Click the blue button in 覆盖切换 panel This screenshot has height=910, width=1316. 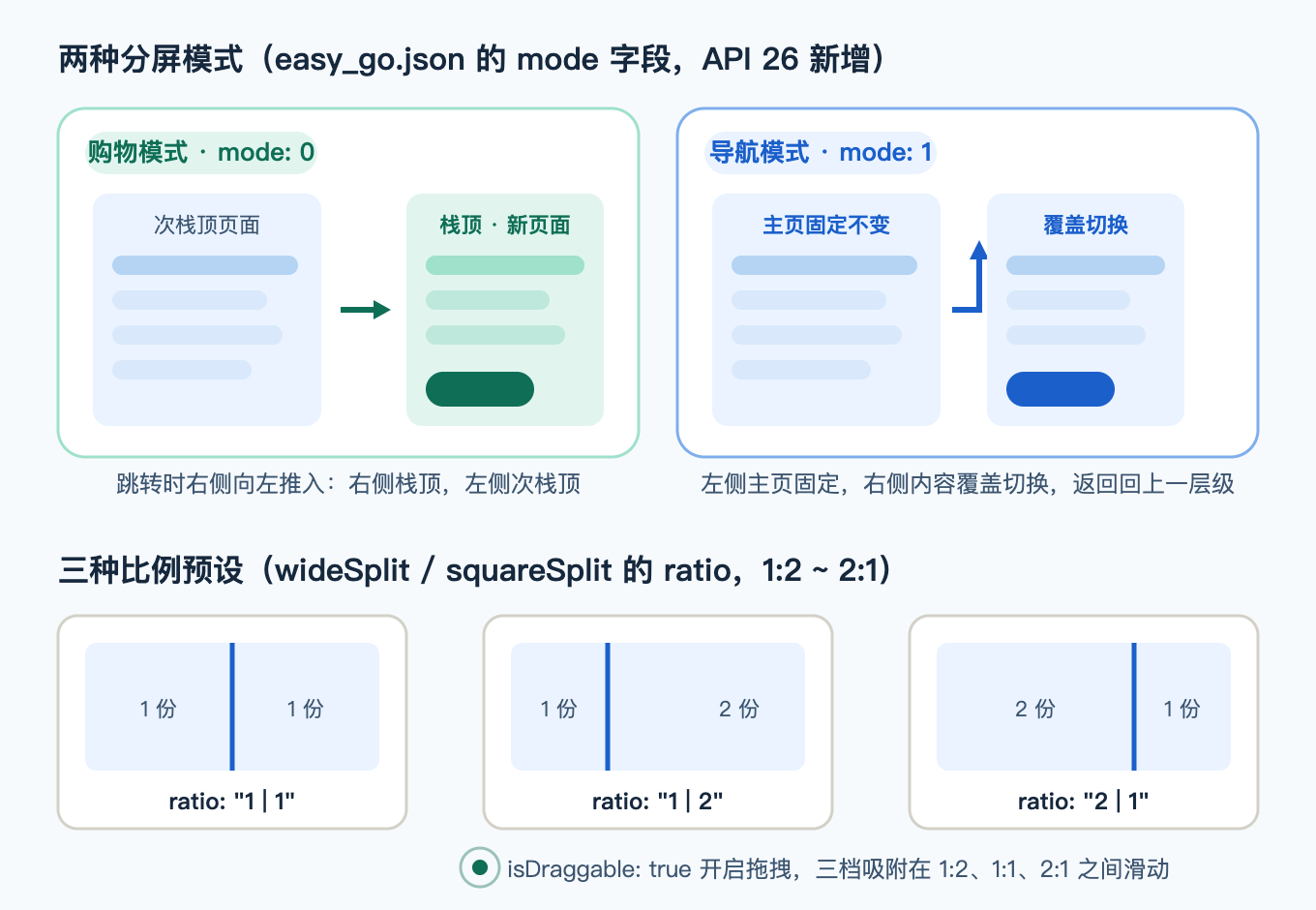pos(1061,389)
